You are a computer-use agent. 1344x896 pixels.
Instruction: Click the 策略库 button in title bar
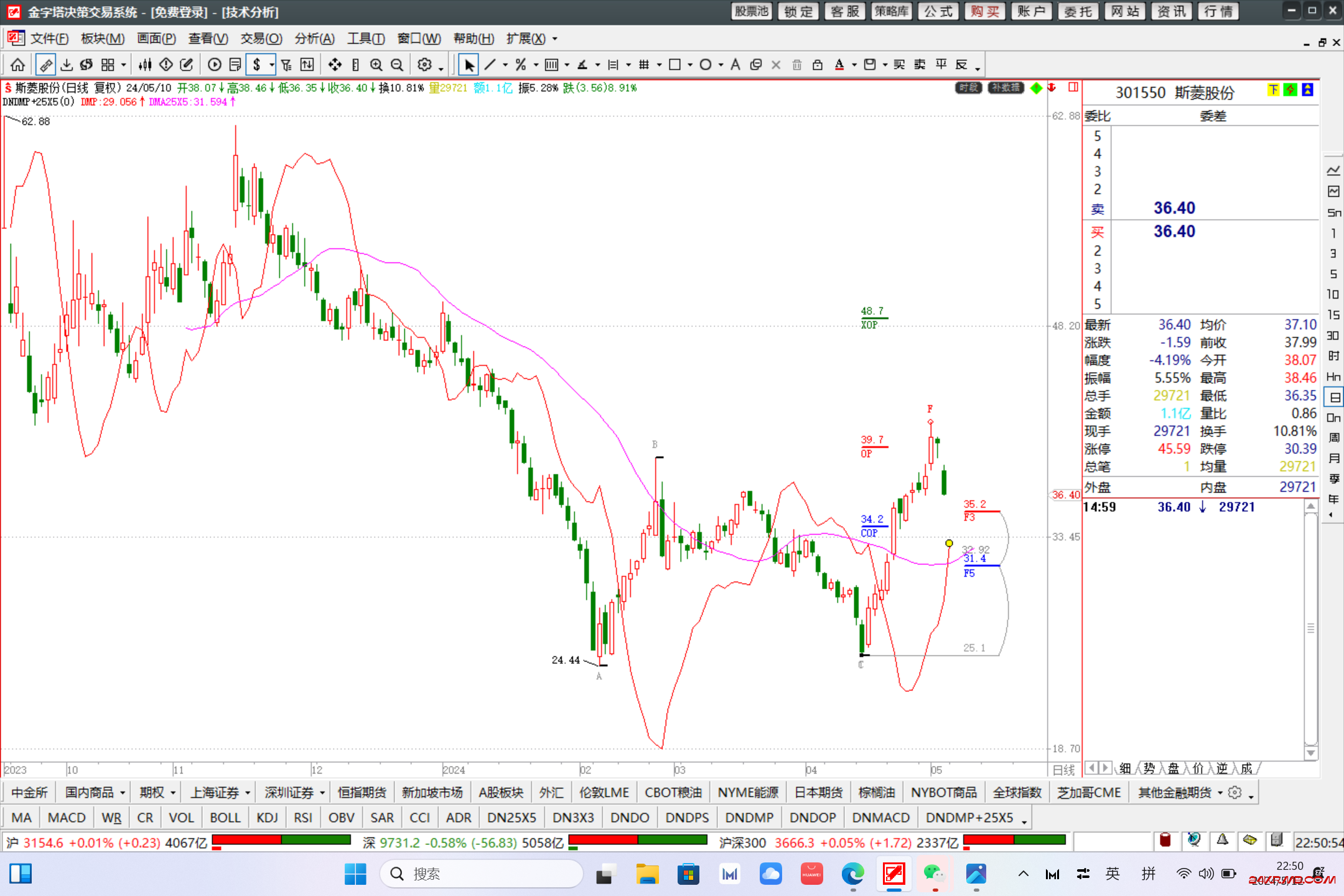(892, 11)
